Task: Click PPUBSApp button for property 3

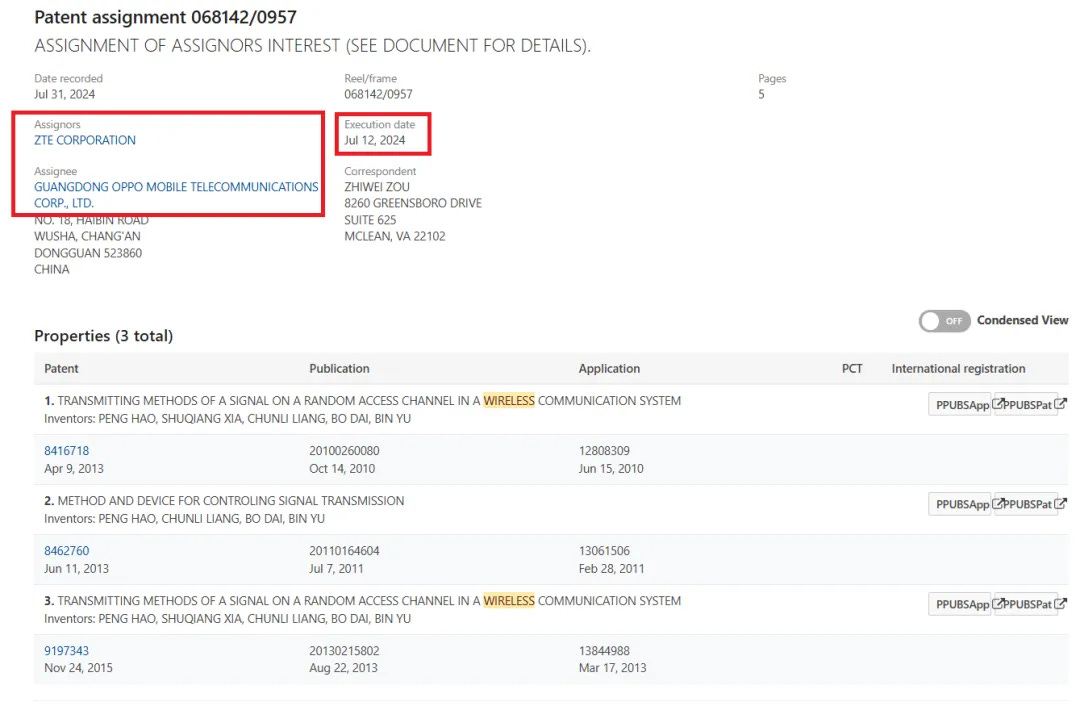Action: 960,604
